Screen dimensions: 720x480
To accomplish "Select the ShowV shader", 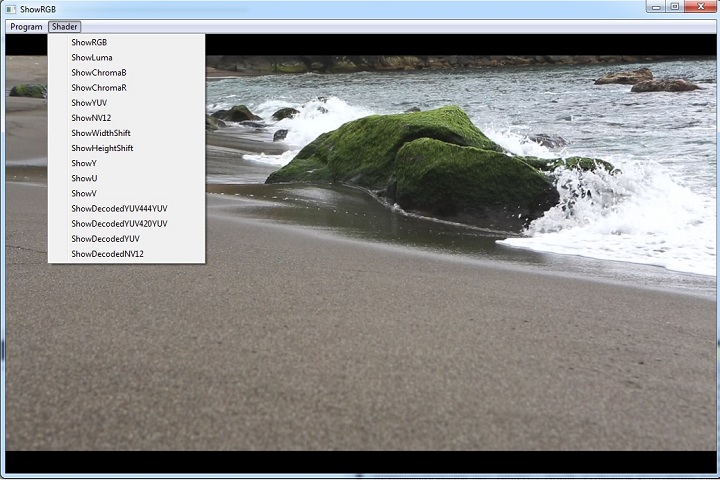I will [x=126, y=193].
